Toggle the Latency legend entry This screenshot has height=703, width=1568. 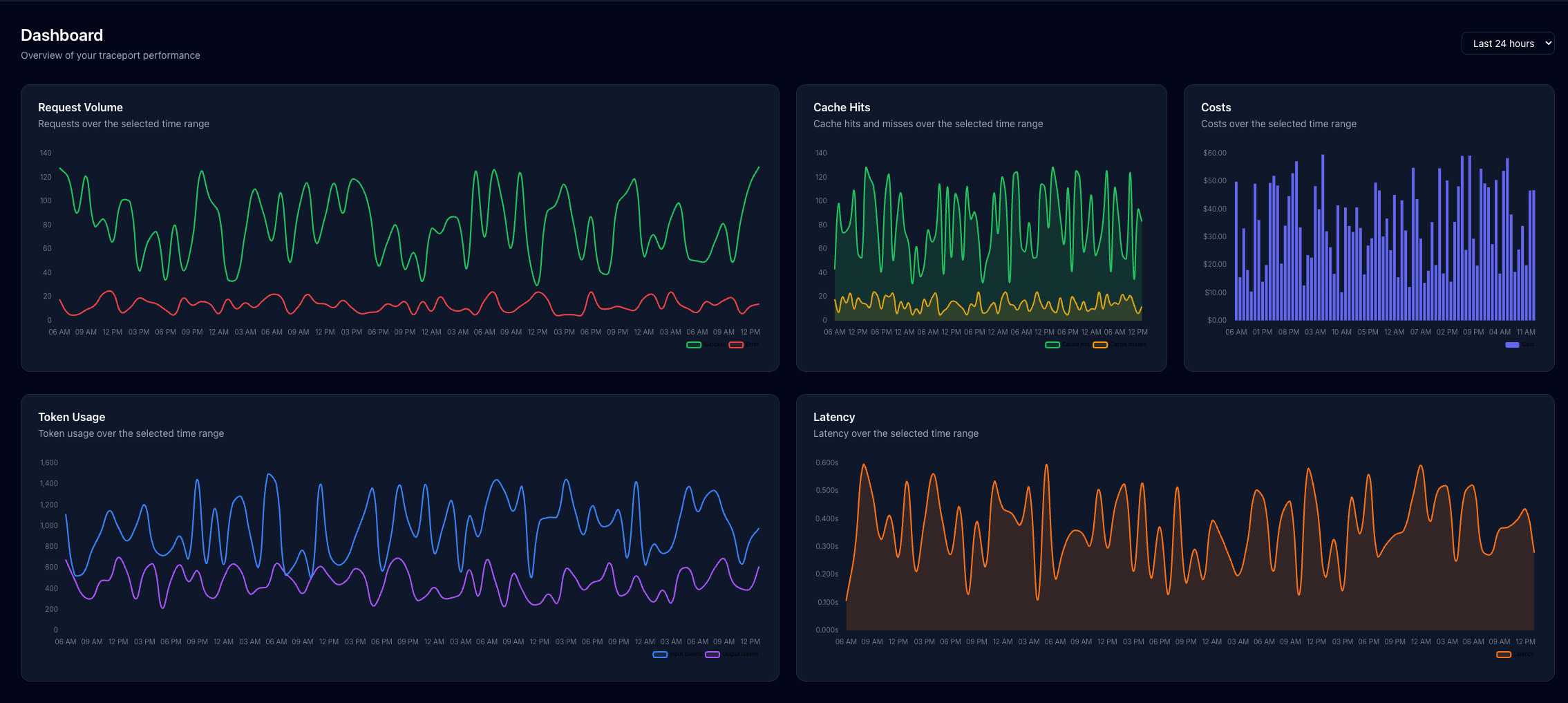1515,654
